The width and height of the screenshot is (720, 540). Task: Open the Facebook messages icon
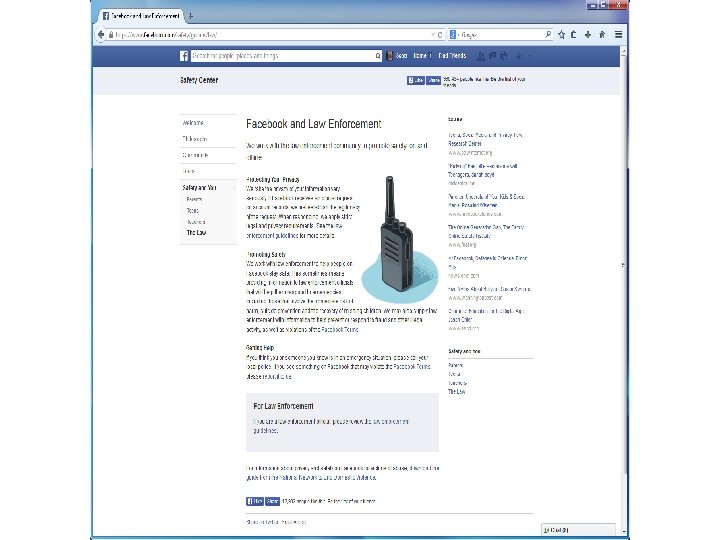coord(492,56)
